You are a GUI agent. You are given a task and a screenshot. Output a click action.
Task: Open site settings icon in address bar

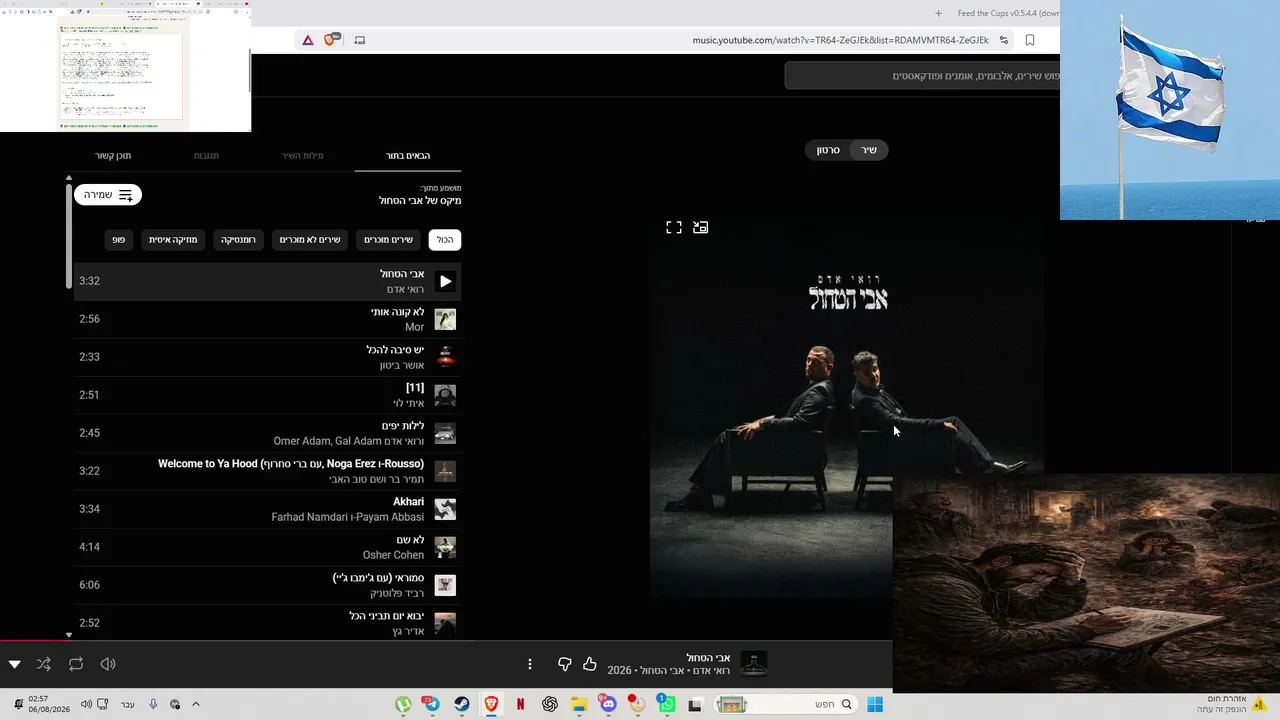(1004, 40)
